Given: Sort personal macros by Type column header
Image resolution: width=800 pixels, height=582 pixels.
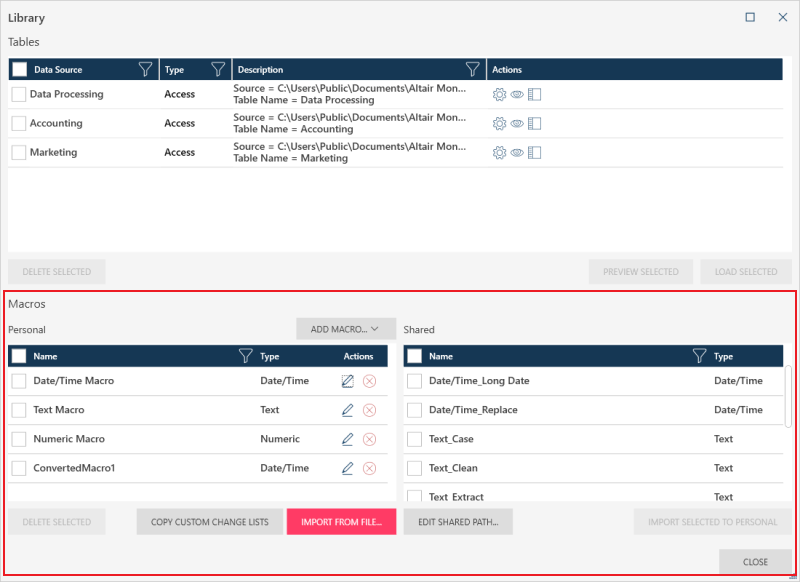Looking at the screenshot, I should coord(270,356).
